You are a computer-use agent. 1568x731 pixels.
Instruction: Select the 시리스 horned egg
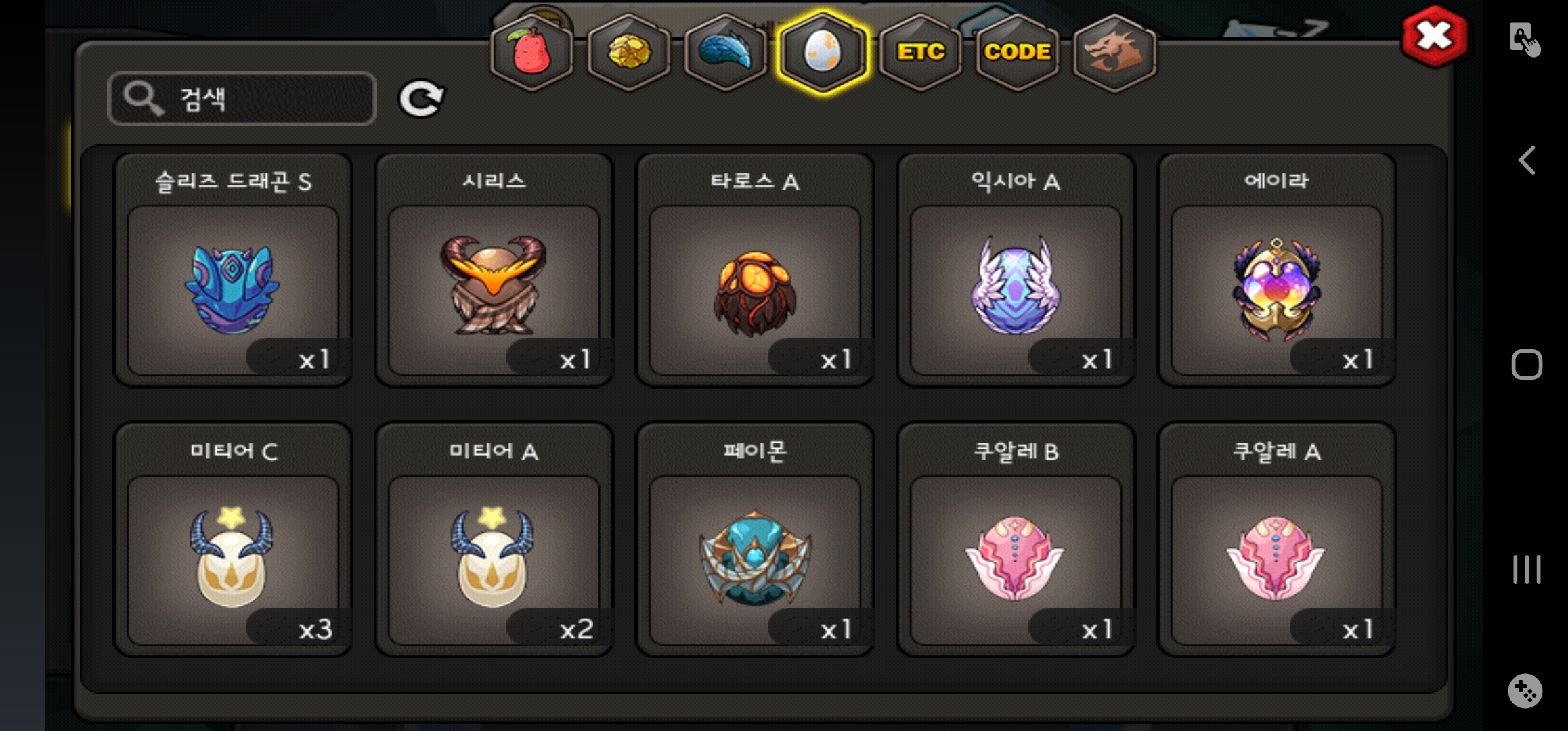coord(494,270)
